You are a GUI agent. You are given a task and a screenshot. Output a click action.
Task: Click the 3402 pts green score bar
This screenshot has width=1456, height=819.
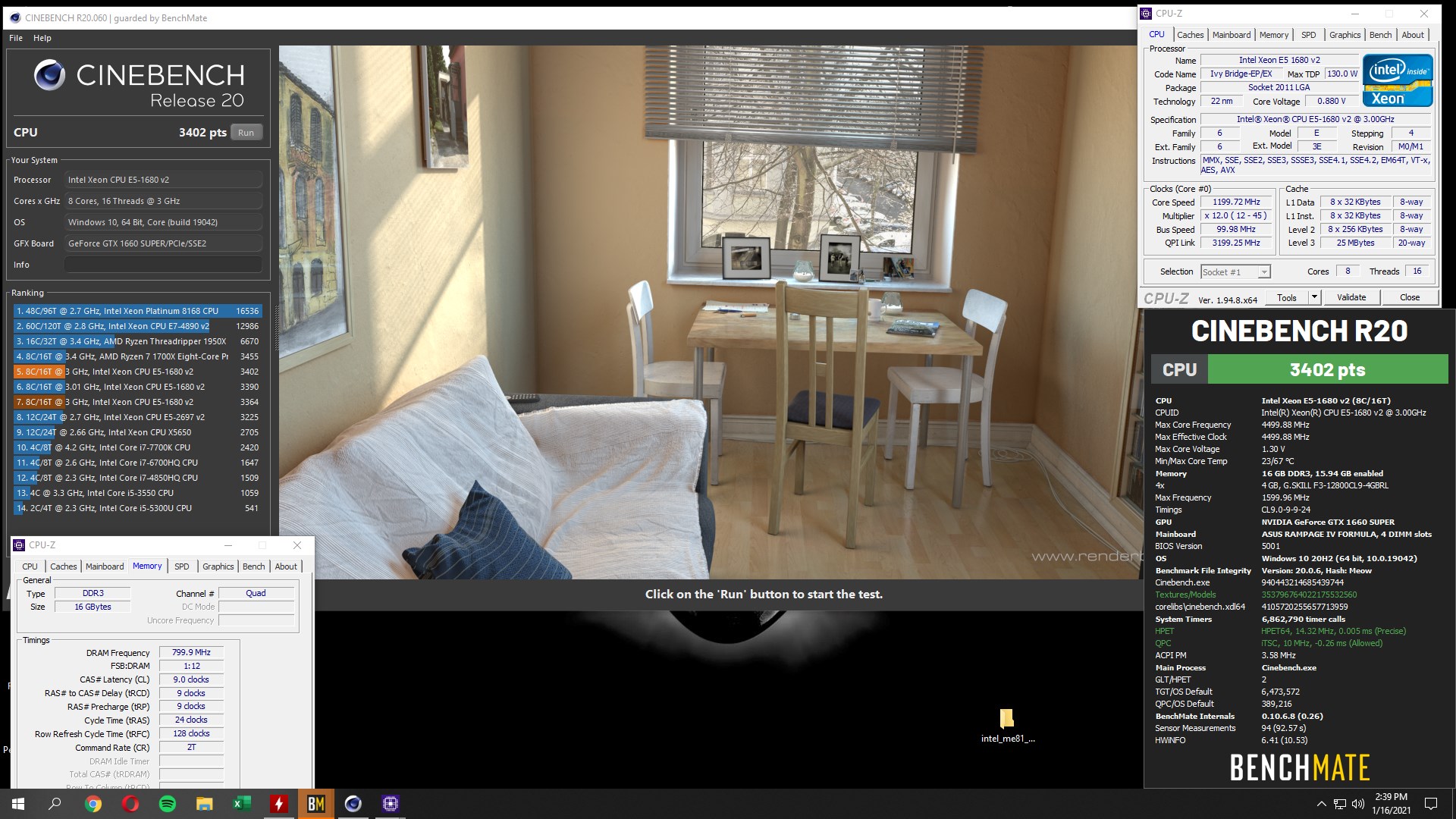coord(1327,369)
